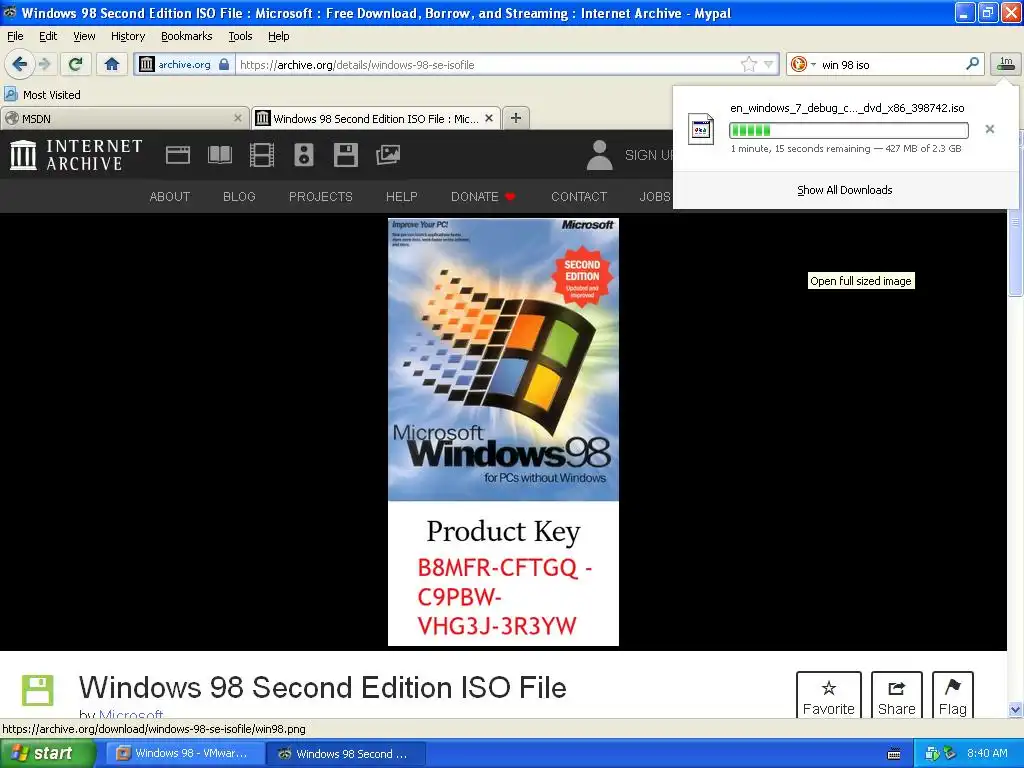The width and height of the screenshot is (1024, 768).
Task: Click the ISO download progress bar
Action: (x=848, y=130)
